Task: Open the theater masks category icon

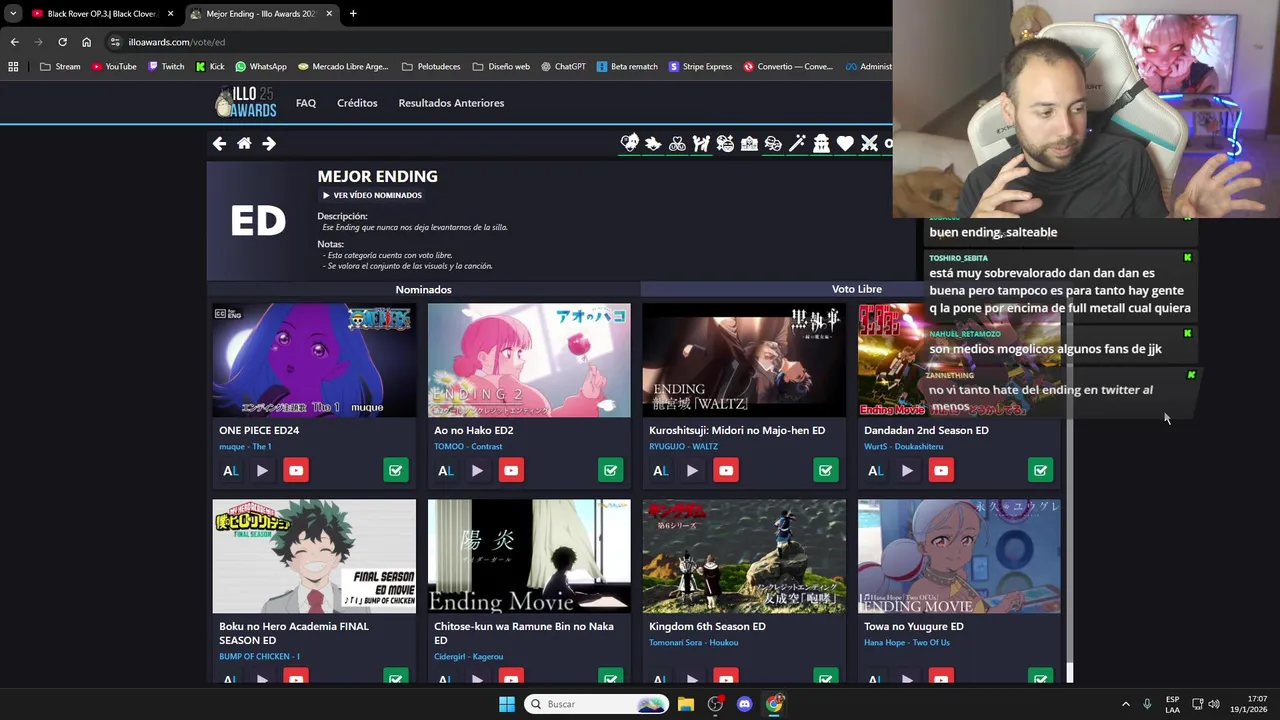Action: tap(773, 143)
